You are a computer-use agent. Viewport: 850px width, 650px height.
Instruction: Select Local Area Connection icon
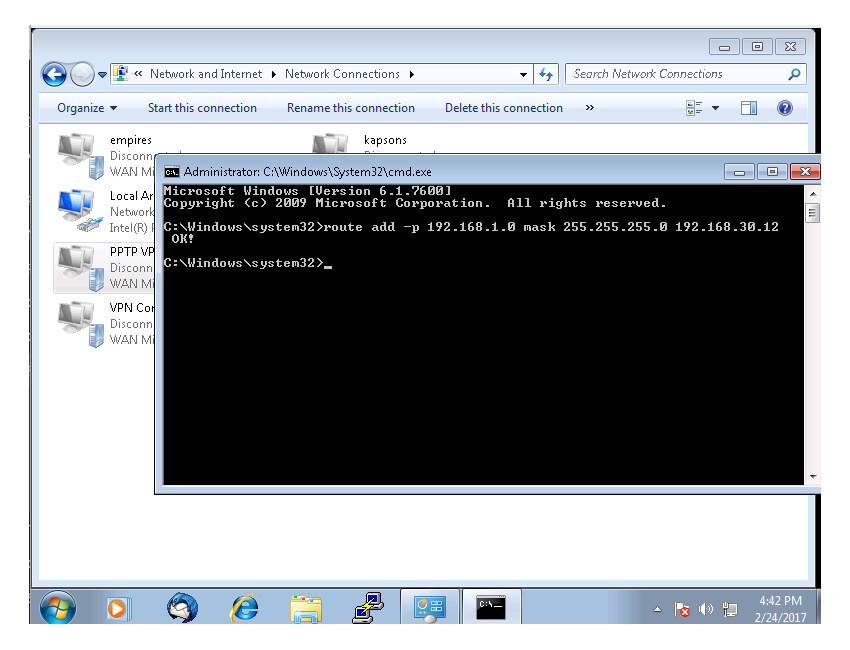click(81, 211)
